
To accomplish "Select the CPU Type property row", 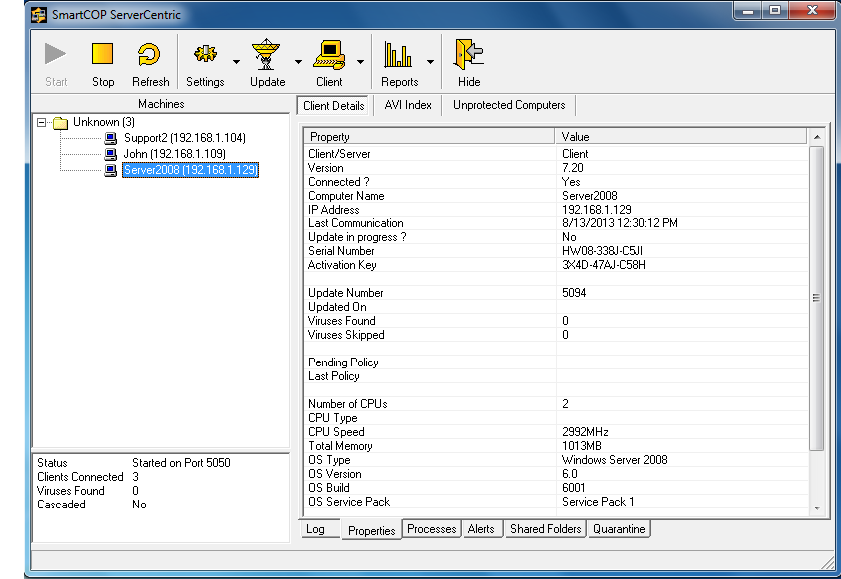I will [556, 418].
